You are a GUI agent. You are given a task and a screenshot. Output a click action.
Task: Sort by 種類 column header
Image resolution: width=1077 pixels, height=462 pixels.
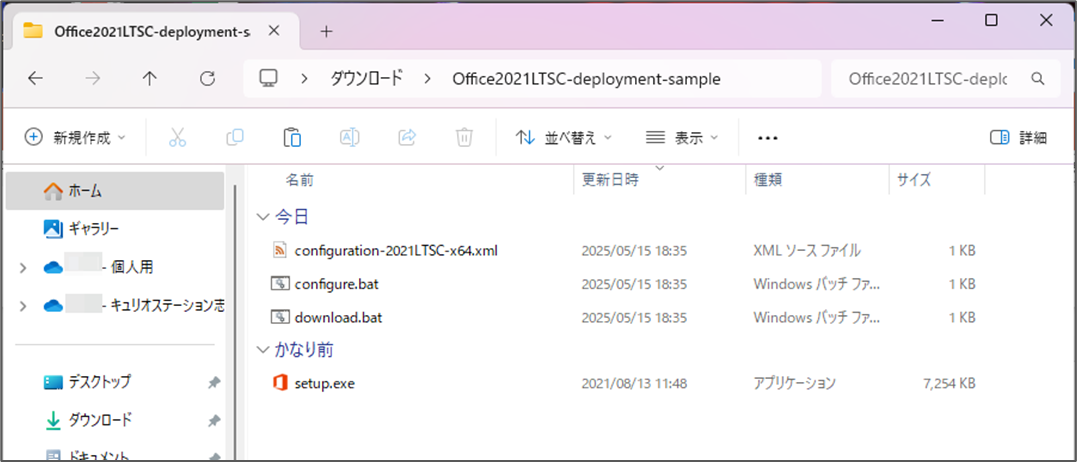point(768,181)
